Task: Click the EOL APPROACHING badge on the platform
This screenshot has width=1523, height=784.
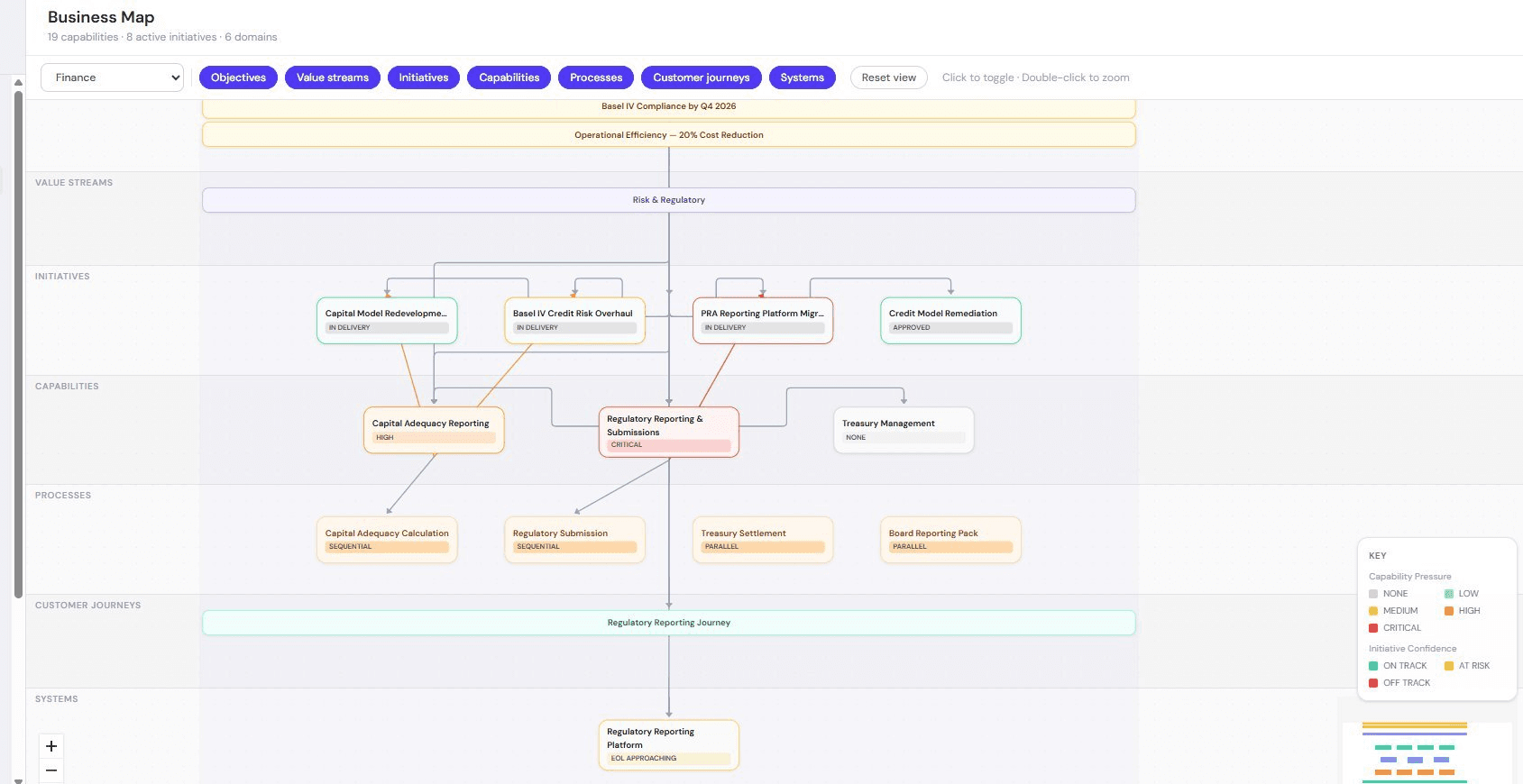Action: click(669, 759)
